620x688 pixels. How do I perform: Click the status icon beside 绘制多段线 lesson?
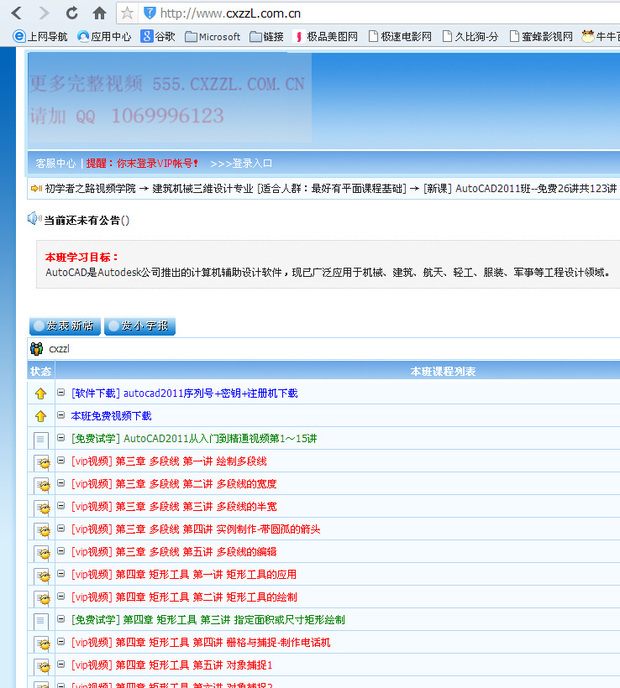tap(41, 462)
